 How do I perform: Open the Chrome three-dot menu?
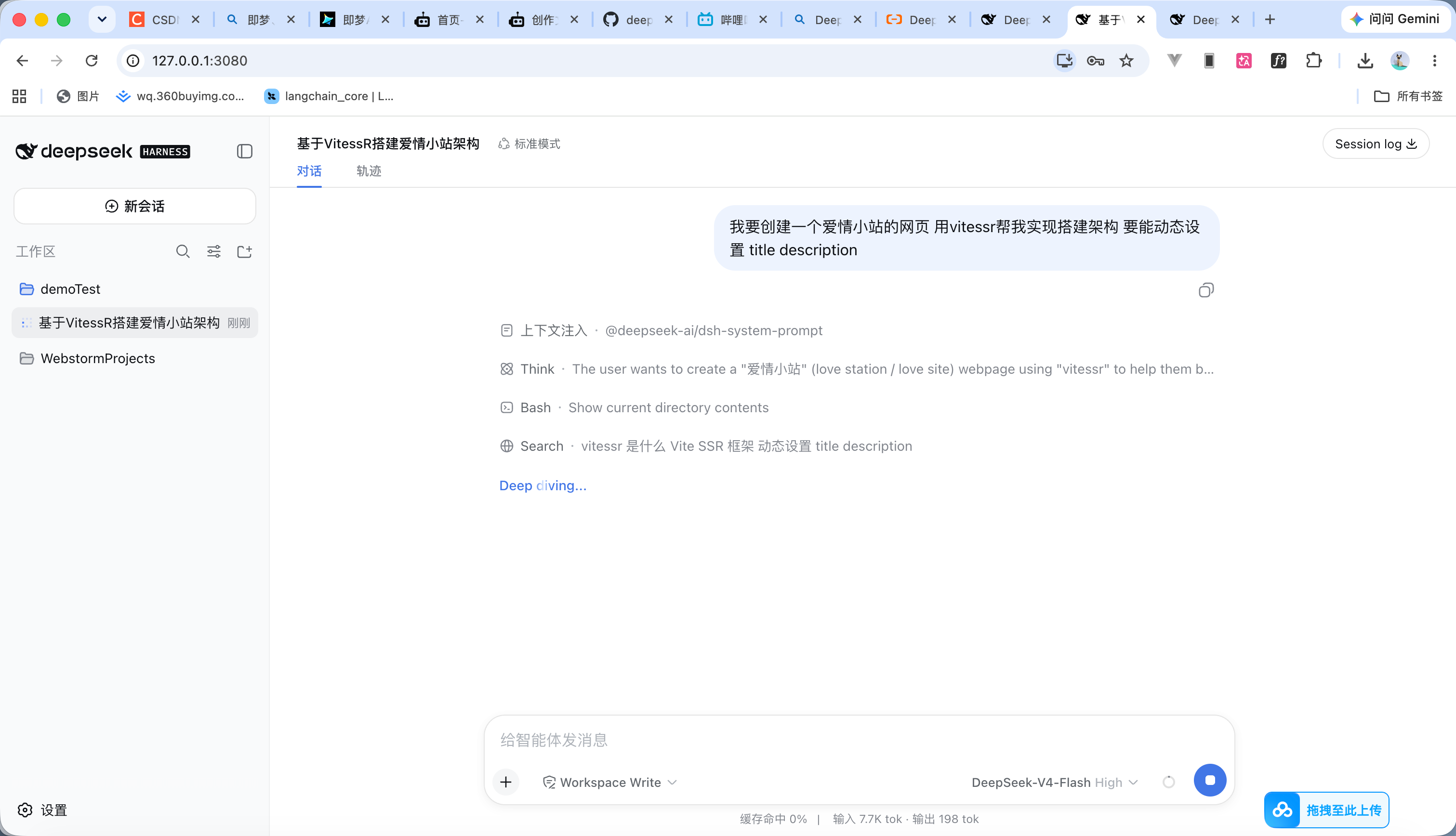[x=1435, y=60]
